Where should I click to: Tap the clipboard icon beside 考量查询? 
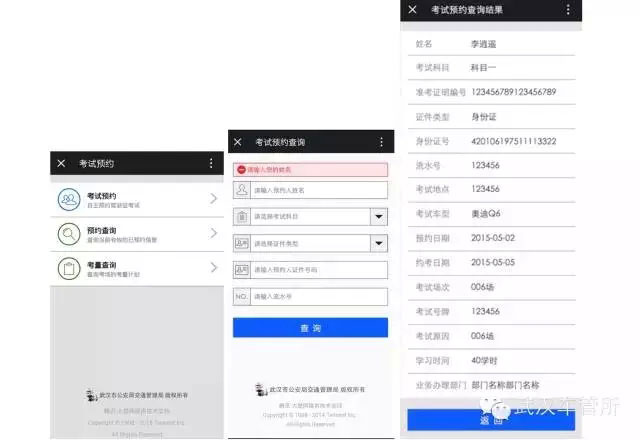click(x=69, y=269)
